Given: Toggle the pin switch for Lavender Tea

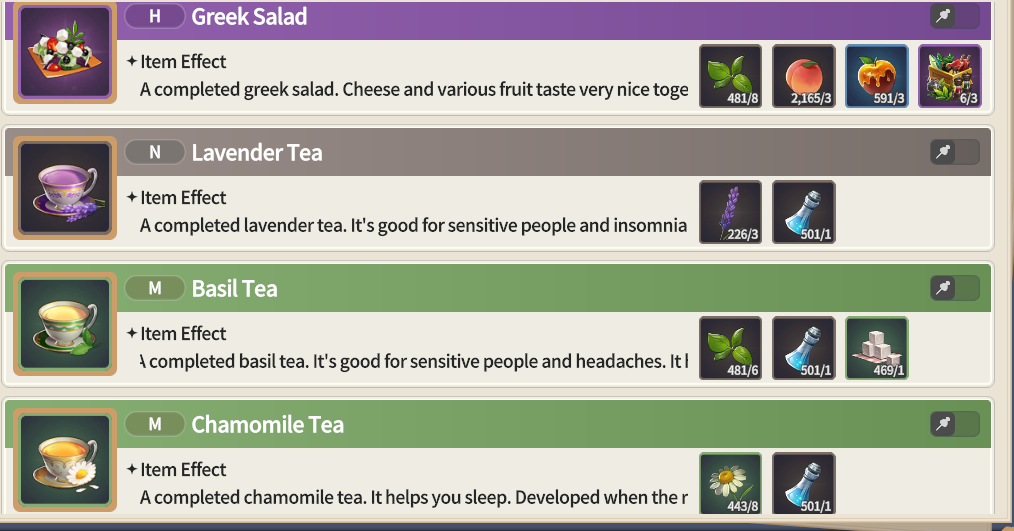Looking at the screenshot, I should coord(955,152).
